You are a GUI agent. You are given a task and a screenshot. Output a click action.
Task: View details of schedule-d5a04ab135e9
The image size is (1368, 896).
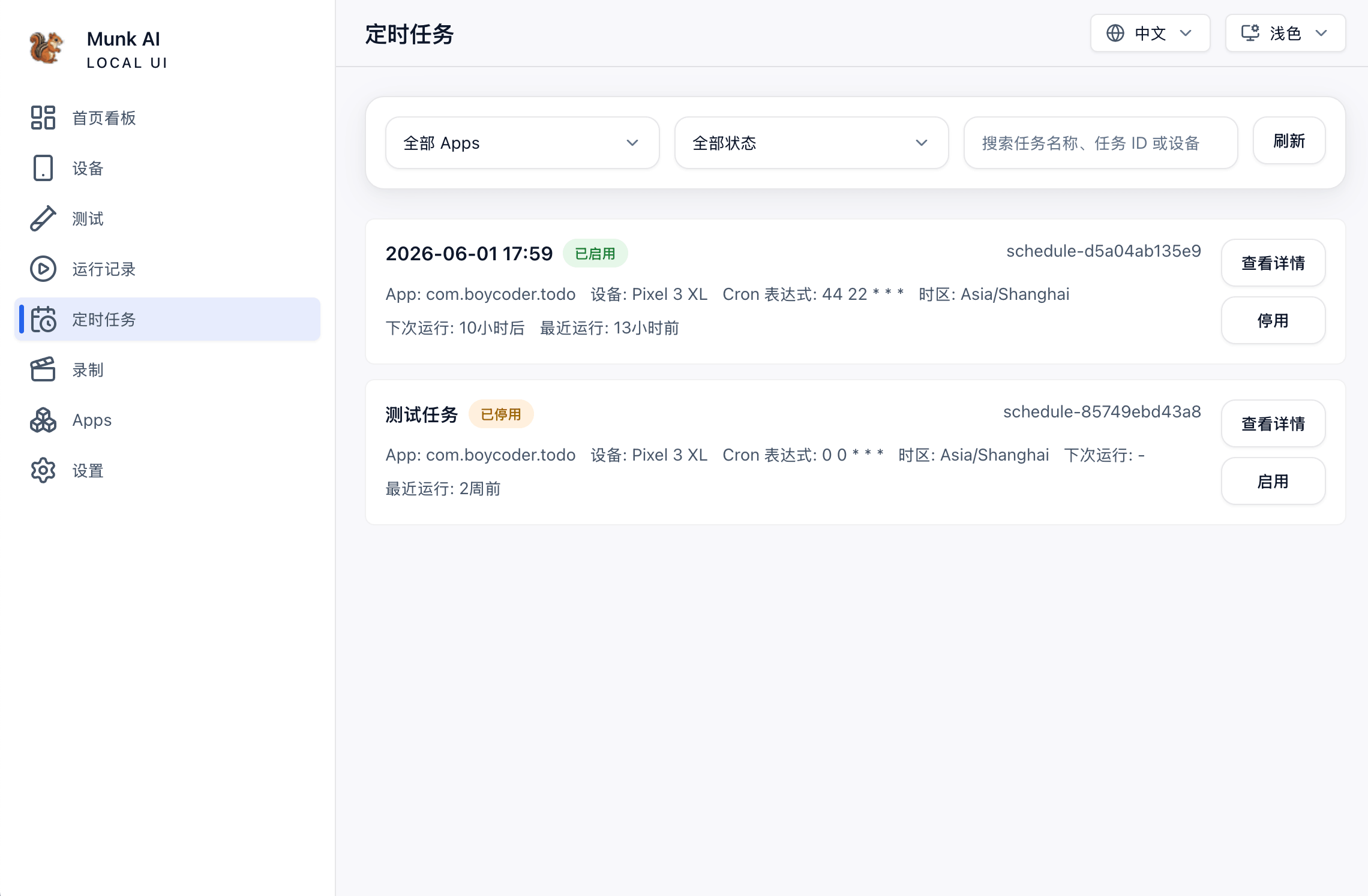[x=1273, y=263]
